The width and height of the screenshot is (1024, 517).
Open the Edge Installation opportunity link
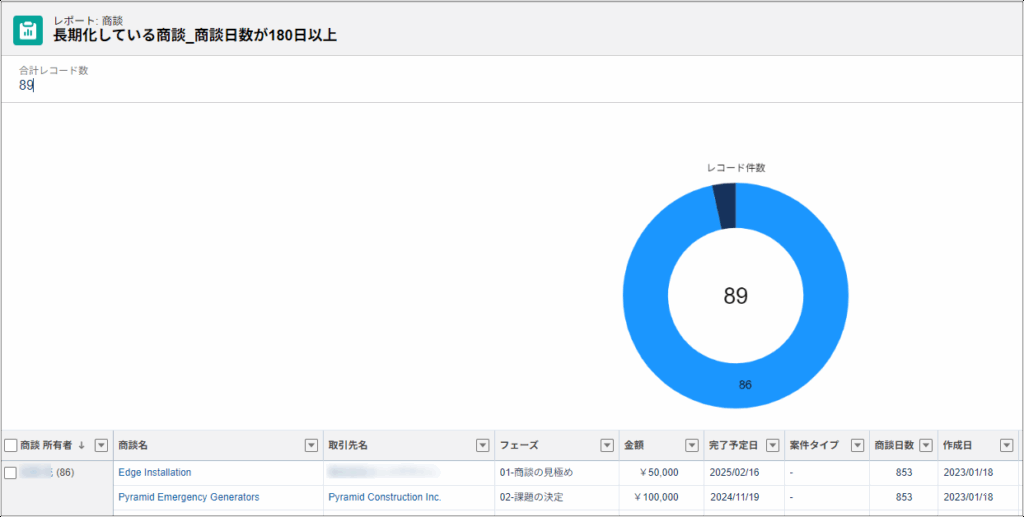pyautogui.click(x=154, y=472)
